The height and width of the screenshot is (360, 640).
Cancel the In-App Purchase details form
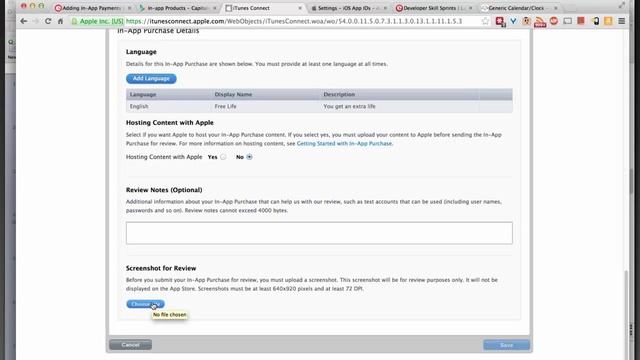[130, 345]
